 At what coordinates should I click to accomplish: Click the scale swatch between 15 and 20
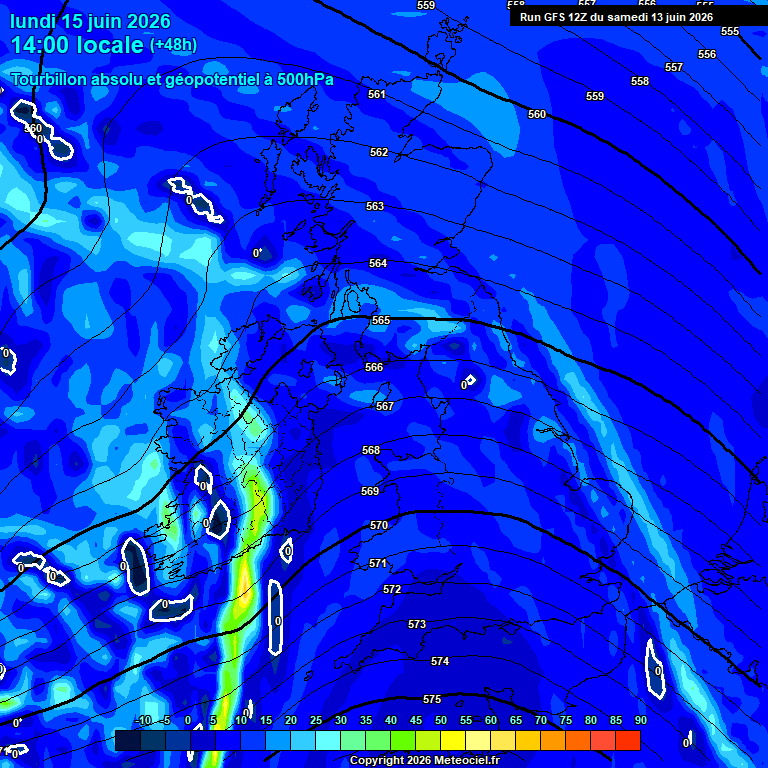278,741
